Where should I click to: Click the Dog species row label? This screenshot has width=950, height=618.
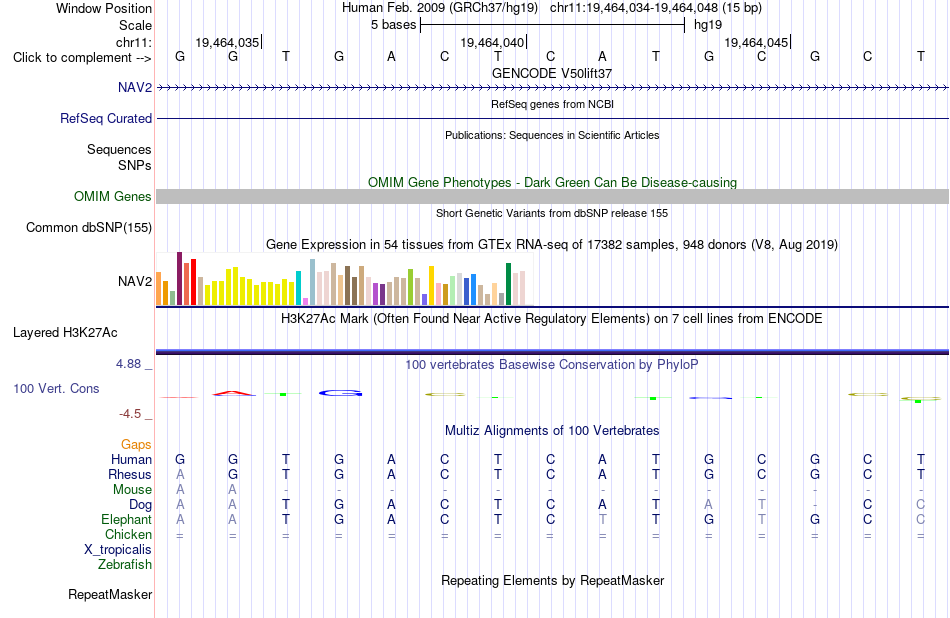tap(141, 505)
